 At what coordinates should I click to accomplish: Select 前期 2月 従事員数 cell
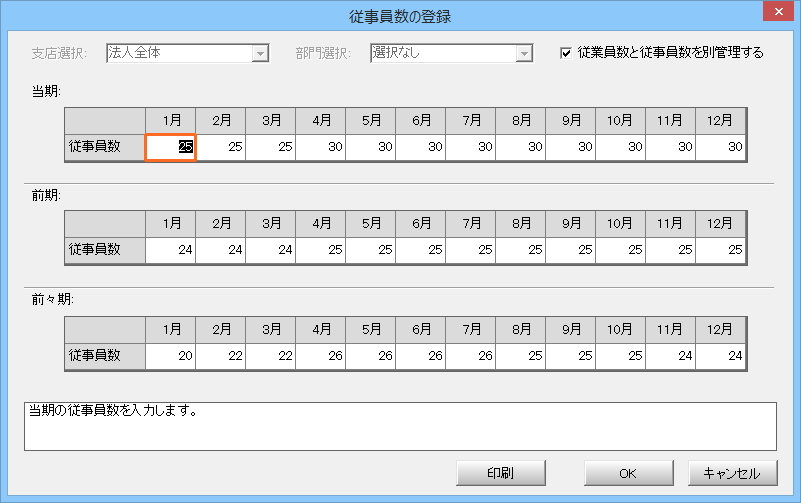point(220,250)
